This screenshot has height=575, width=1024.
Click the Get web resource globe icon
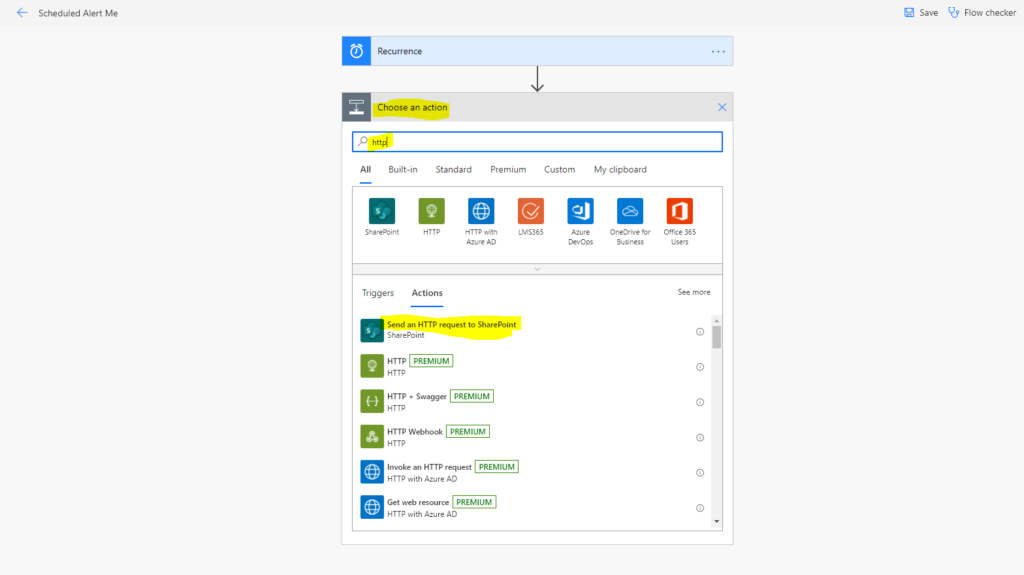tap(372, 507)
